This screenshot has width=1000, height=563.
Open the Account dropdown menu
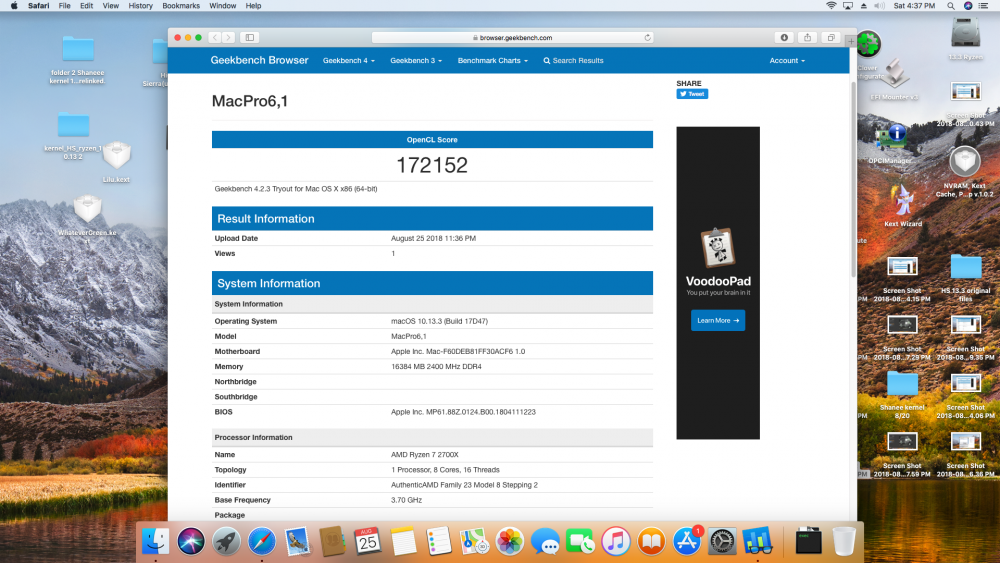(x=787, y=61)
